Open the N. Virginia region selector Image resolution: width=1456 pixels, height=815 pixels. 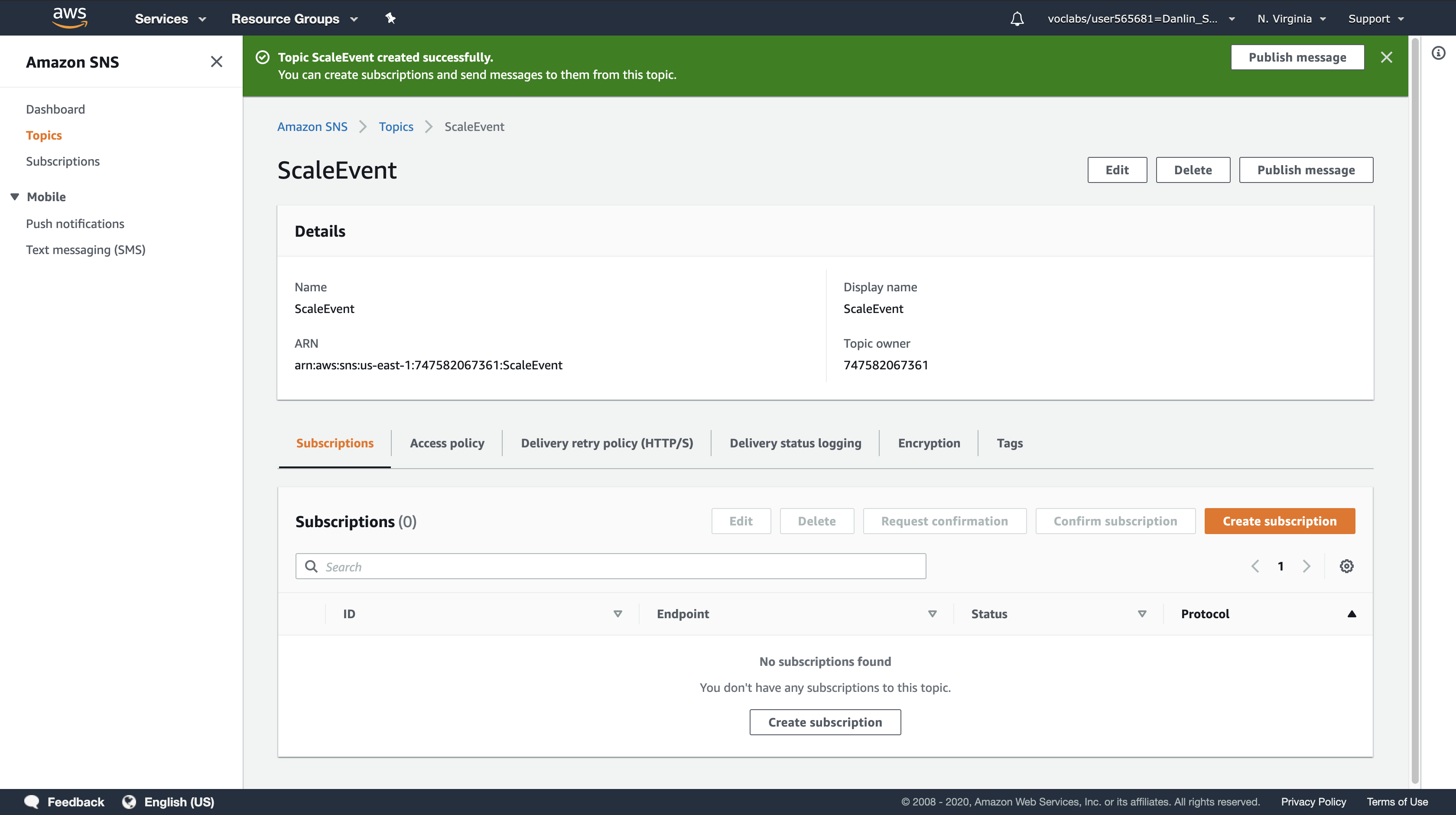1291,19
